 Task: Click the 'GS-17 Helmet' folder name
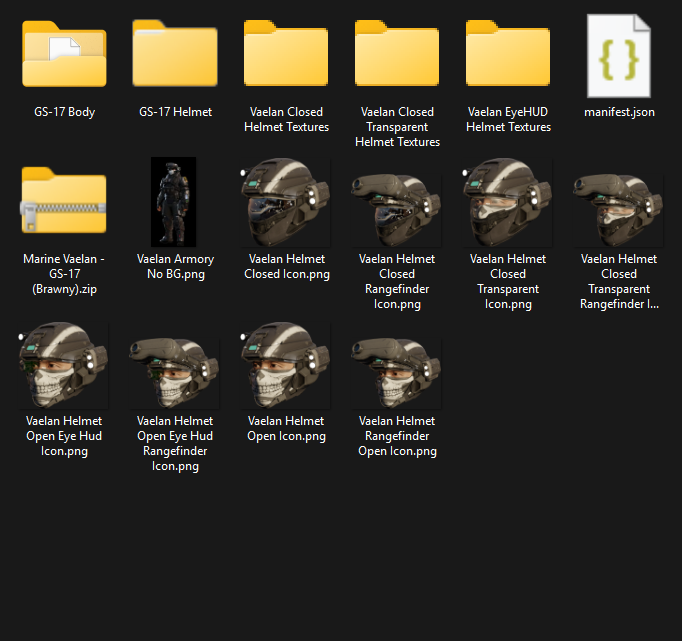tap(175, 112)
